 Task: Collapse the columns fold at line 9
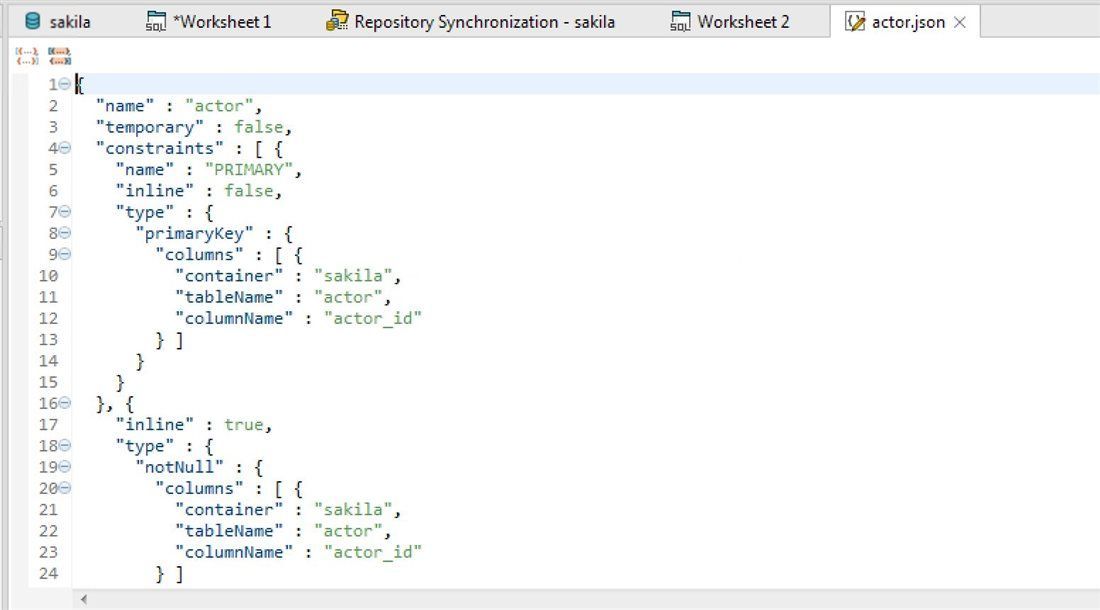65,255
